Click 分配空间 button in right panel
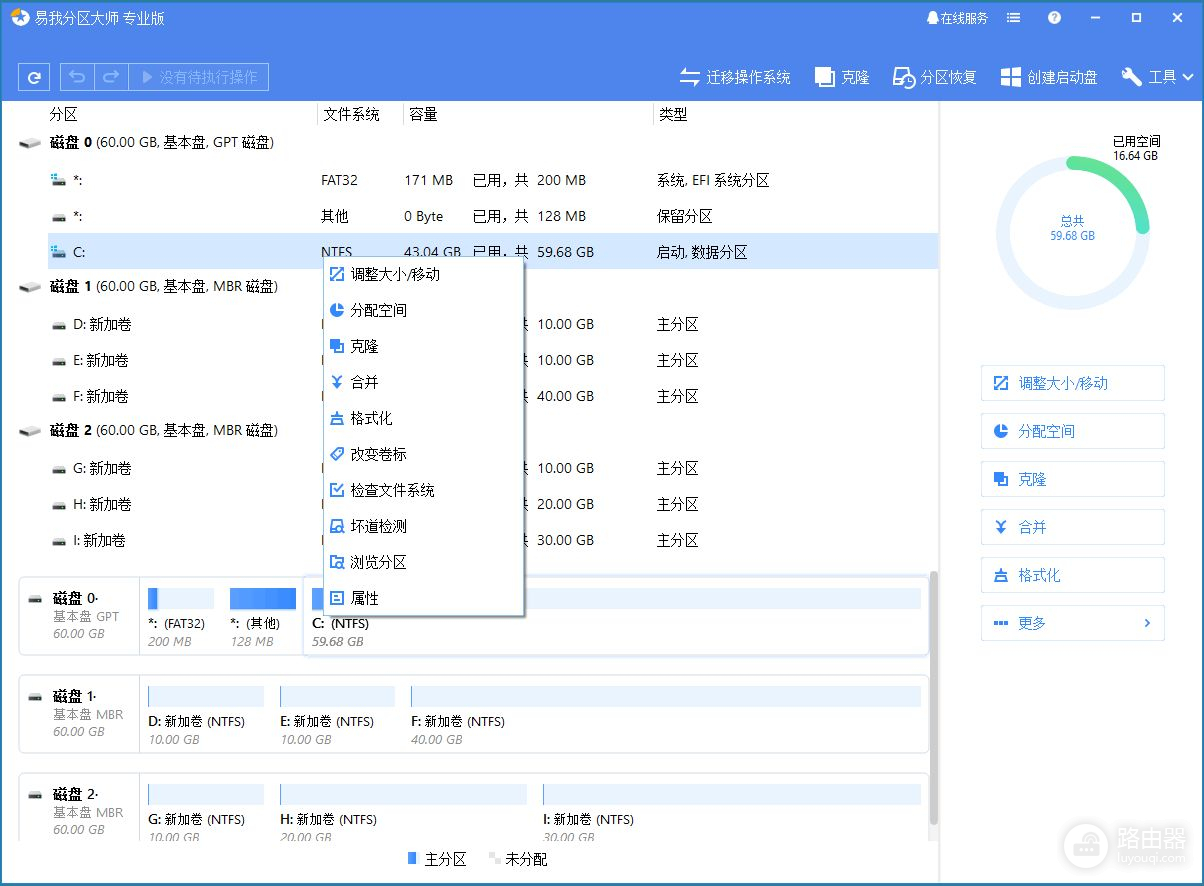Image resolution: width=1204 pixels, height=886 pixels. (x=1072, y=431)
